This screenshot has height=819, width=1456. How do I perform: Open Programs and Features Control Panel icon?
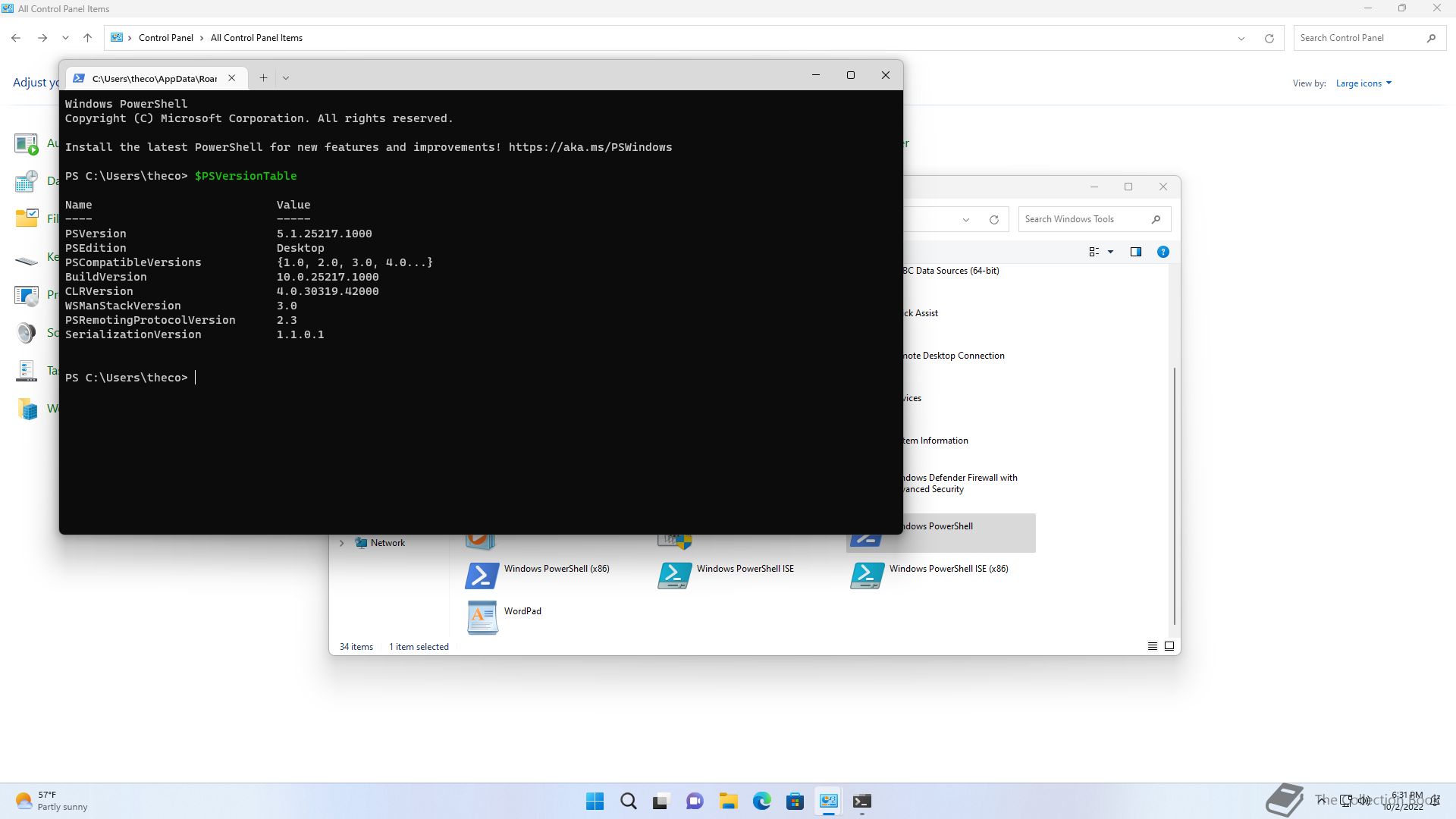point(27,295)
